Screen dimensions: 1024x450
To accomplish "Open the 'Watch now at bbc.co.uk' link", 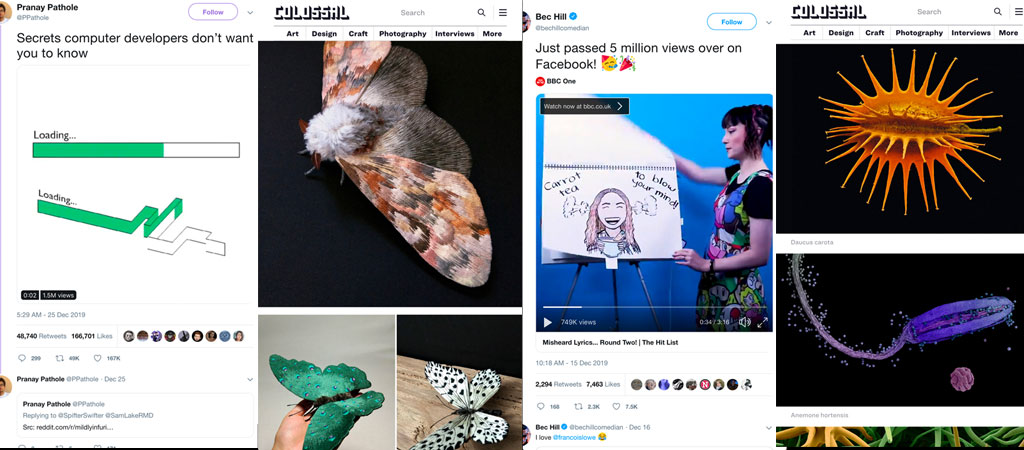I will pos(584,106).
